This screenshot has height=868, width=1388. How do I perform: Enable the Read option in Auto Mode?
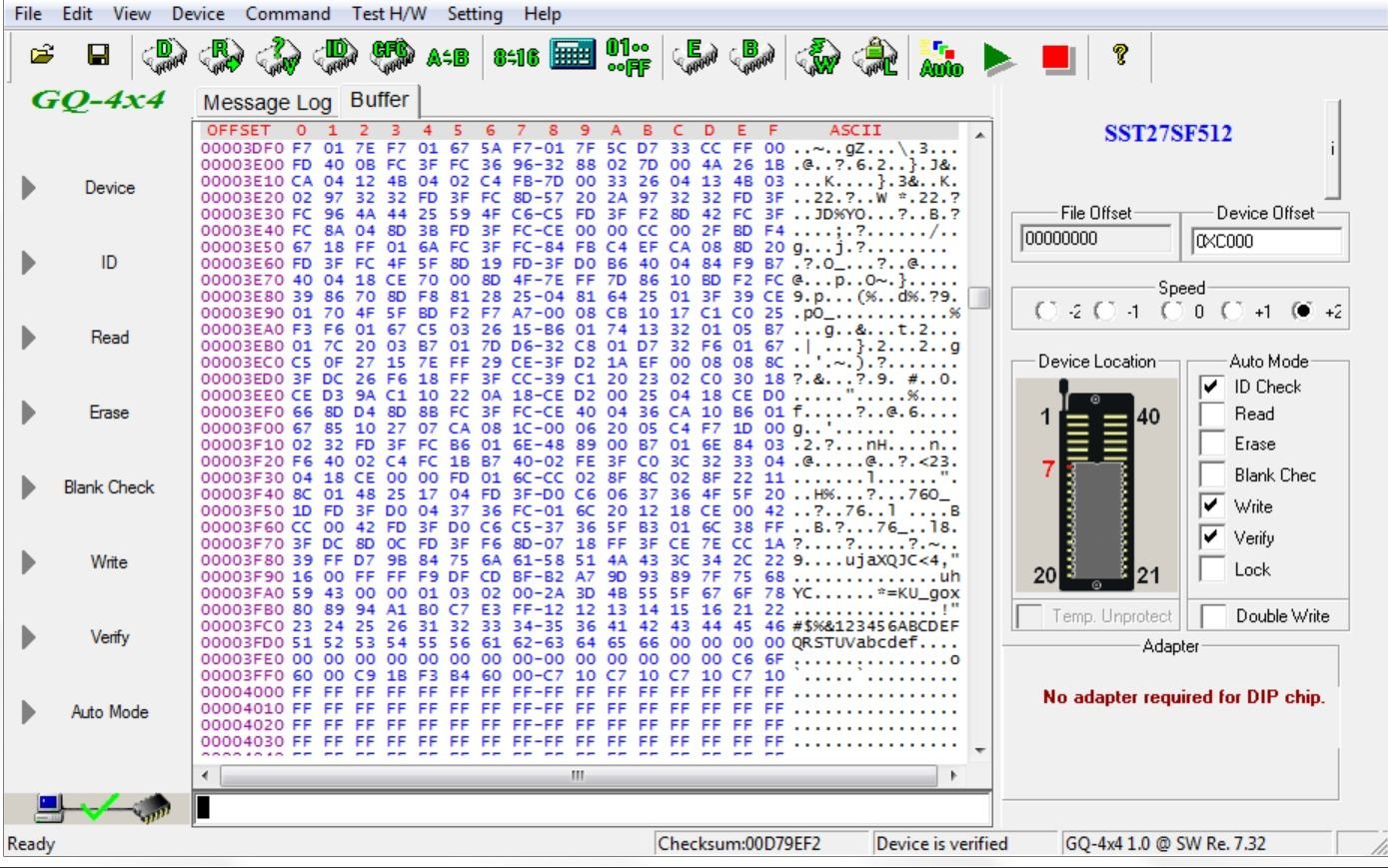click(1212, 414)
